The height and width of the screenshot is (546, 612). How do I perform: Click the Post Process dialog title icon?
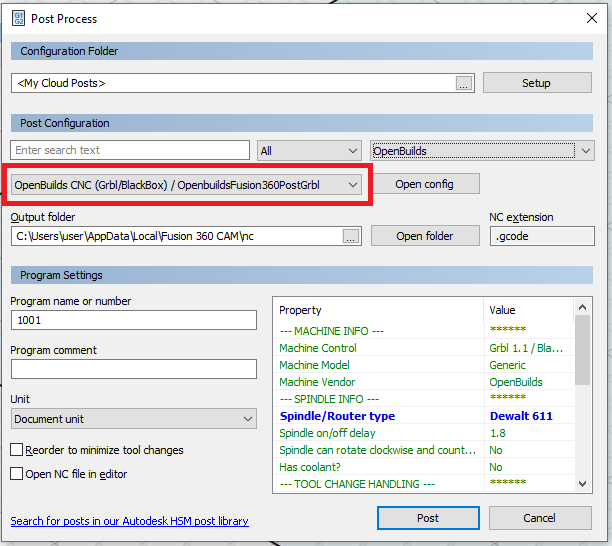click(18, 18)
